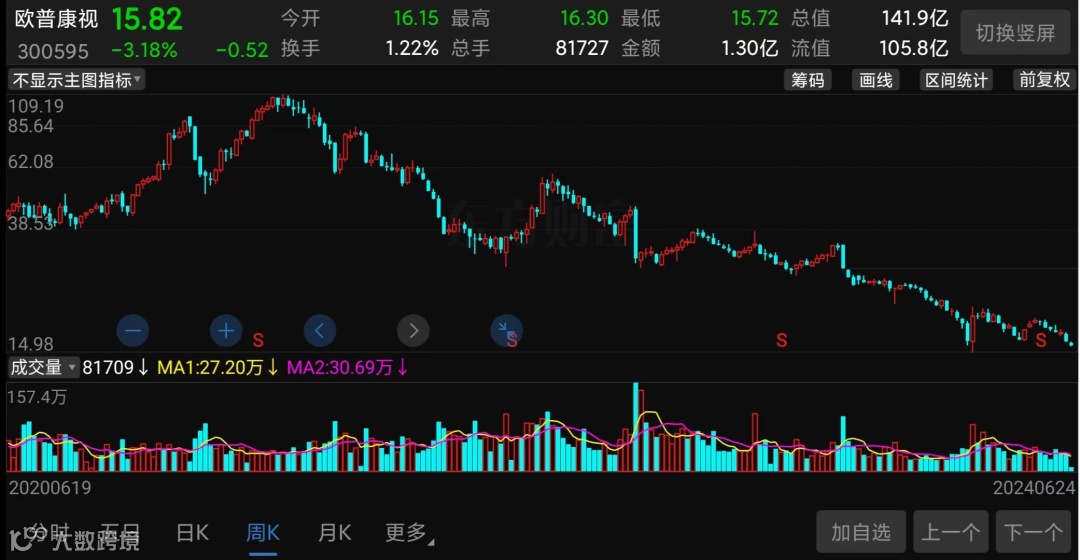Click total volume value 81727
The width and height of the screenshot is (1080, 560).
[582, 48]
